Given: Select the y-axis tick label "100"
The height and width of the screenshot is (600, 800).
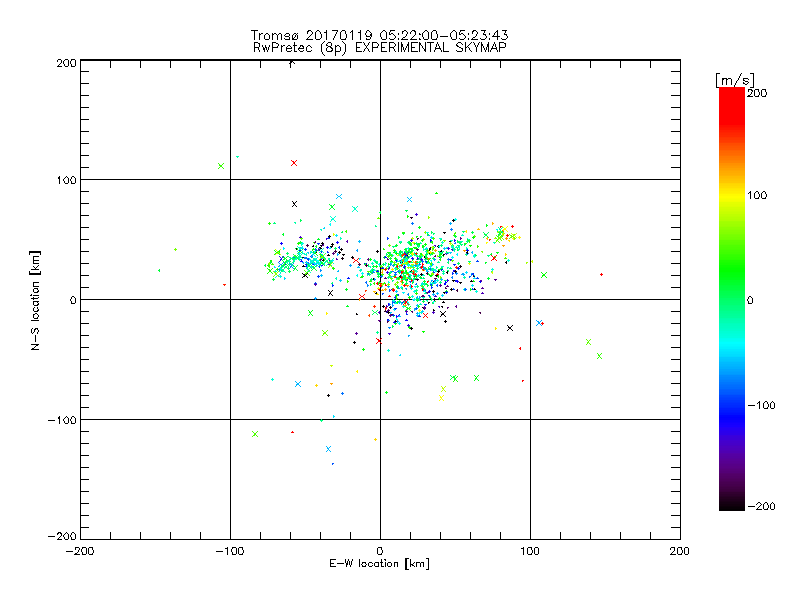Looking at the screenshot, I should click(66, 181).
